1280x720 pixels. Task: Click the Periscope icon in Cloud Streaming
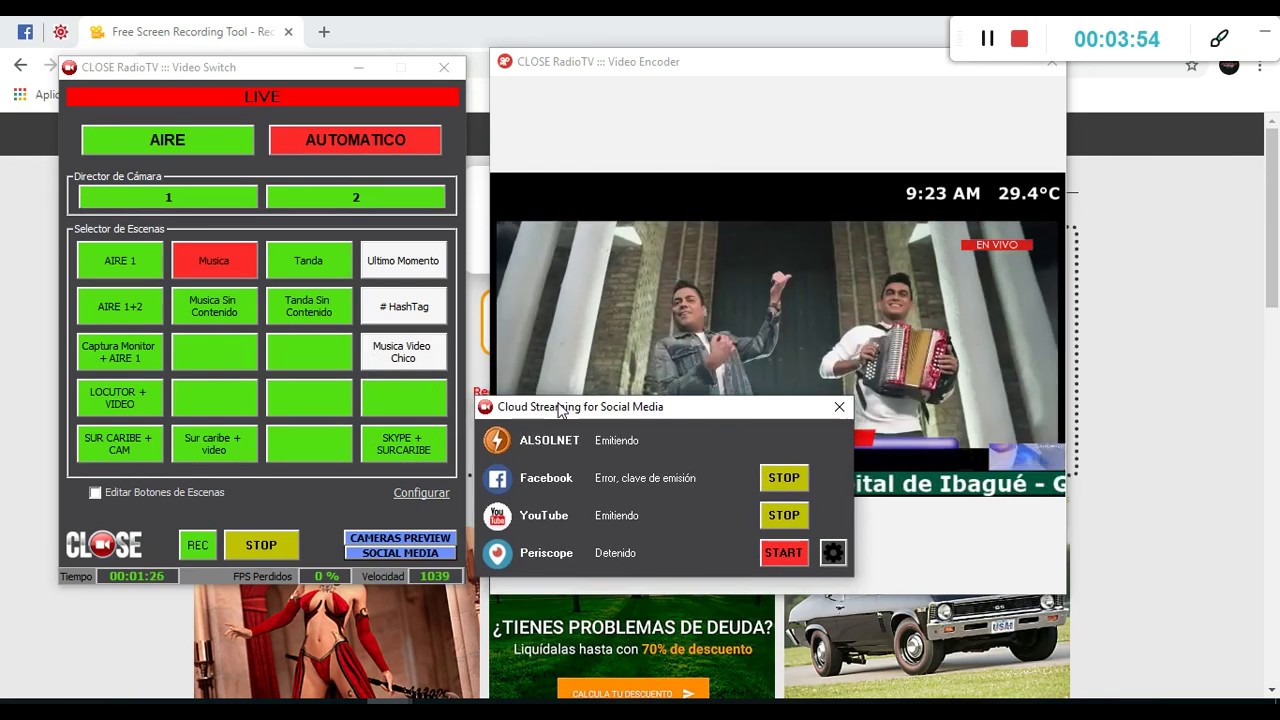[x=497, y=553]
